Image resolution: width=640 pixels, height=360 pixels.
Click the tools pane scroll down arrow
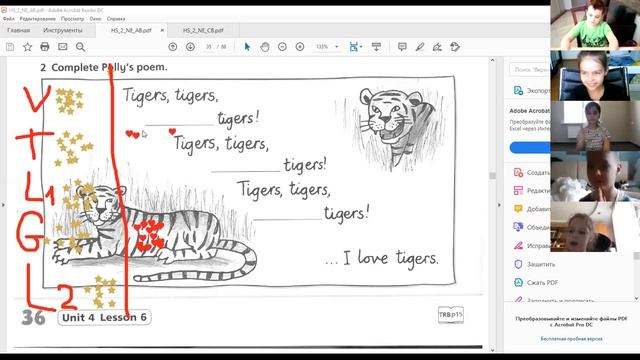point(636,298)
